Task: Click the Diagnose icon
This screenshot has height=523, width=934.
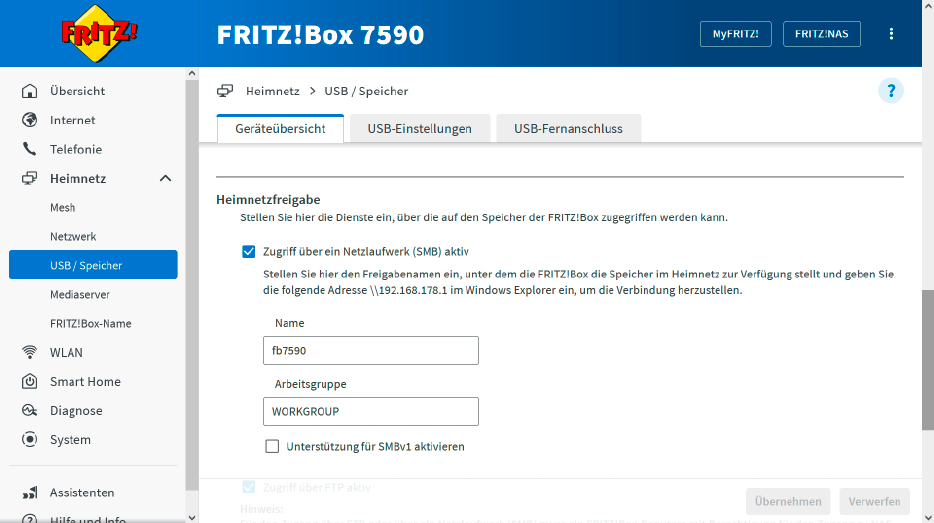Action: click(29, 410)
